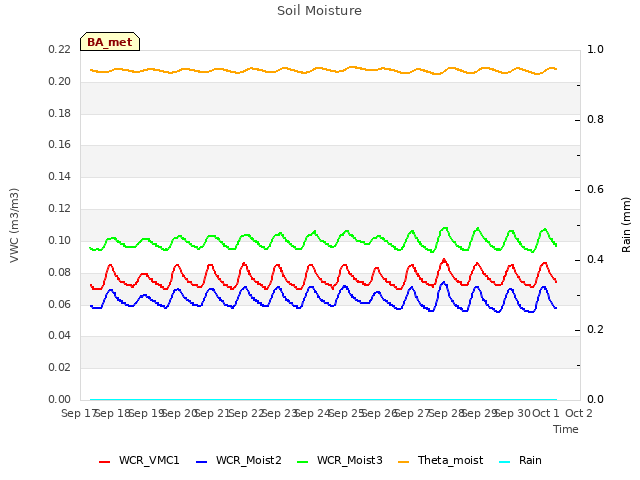Click the cyan Rain legend swatch
The image size is (640, 480).
click(x=504, y=462)
